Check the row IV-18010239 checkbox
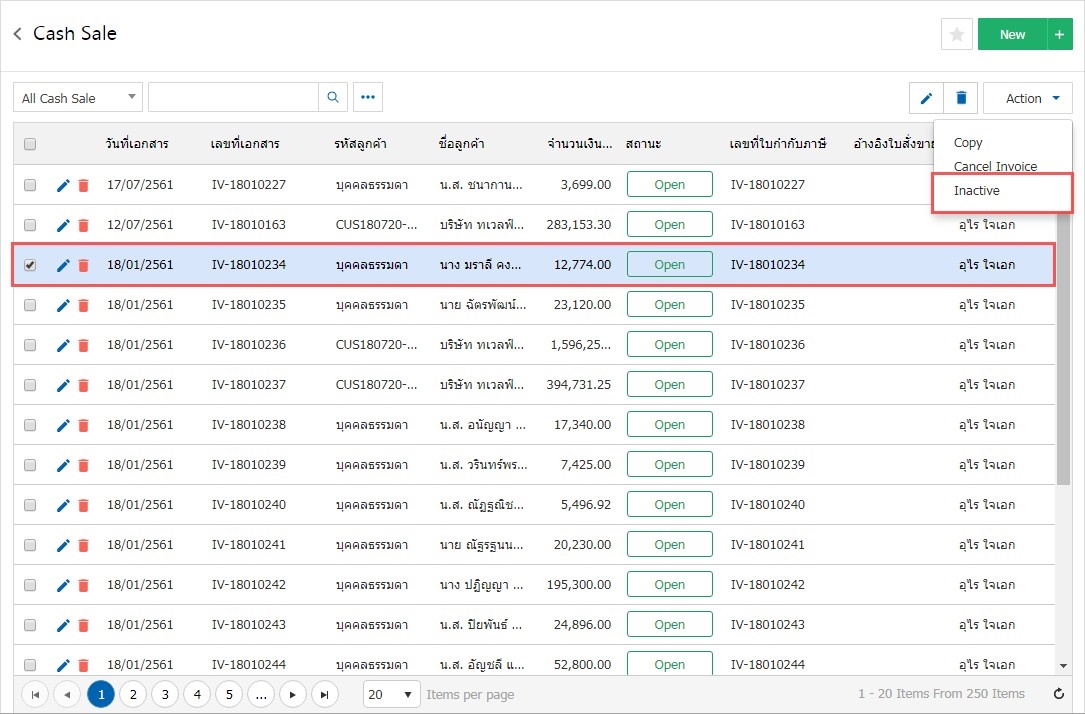The height and width of the screenshot is (714, 1085). [30, 465]
